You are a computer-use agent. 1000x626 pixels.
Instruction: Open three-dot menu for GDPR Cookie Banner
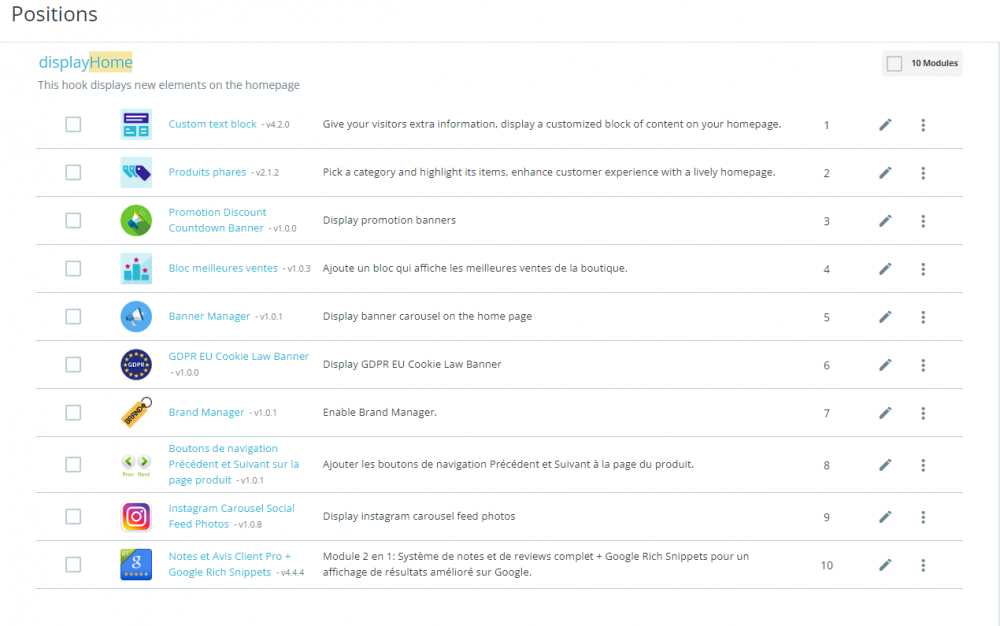click(923, 365)
